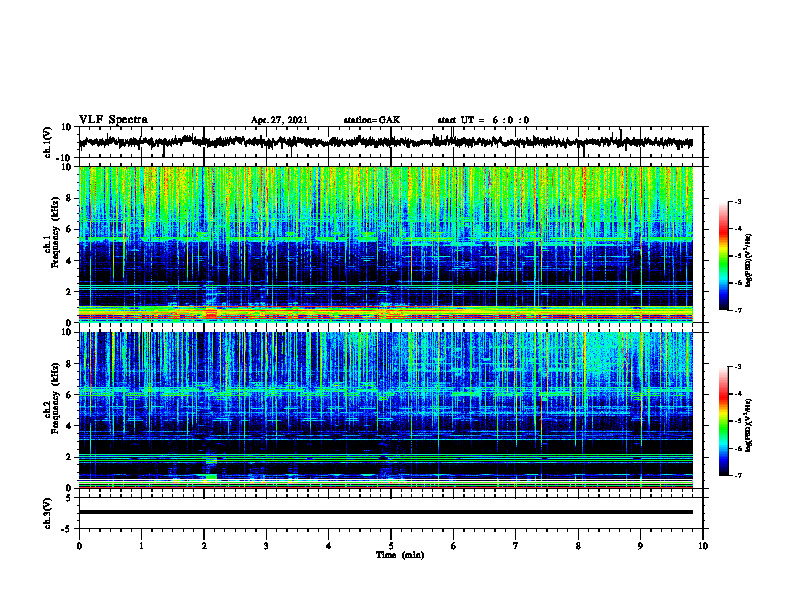
Task: Click the ch.1 voltage waveform trace
Action: click(x=386, y=142)
